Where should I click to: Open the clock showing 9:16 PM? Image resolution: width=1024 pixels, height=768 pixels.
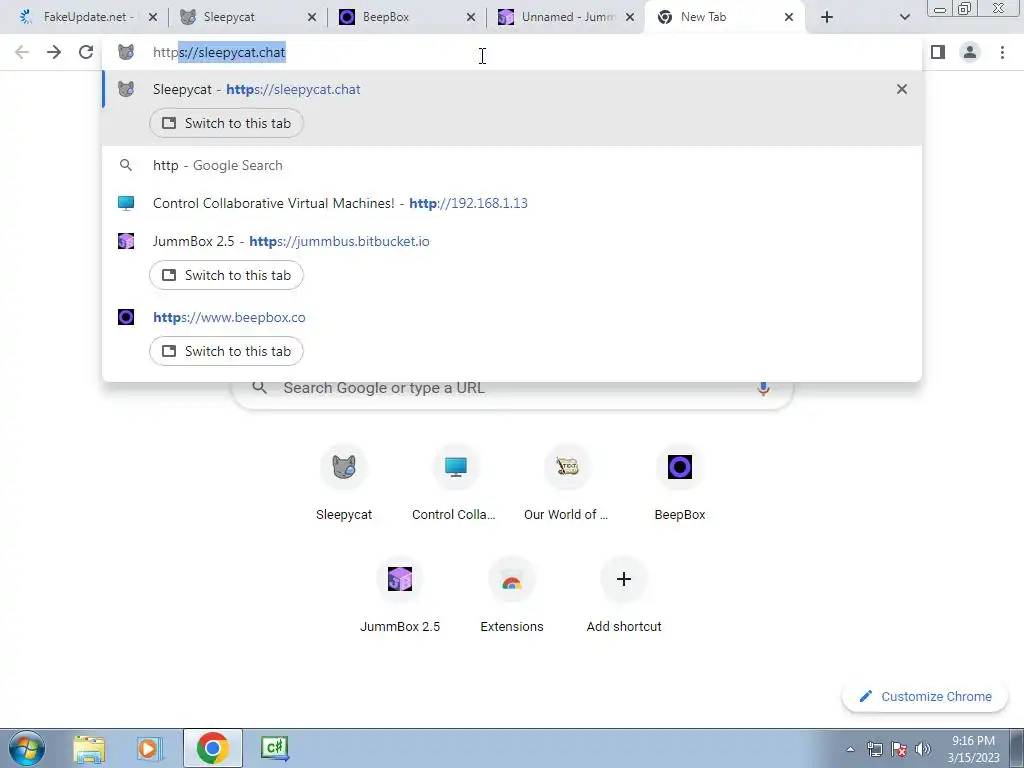[973, 748]
